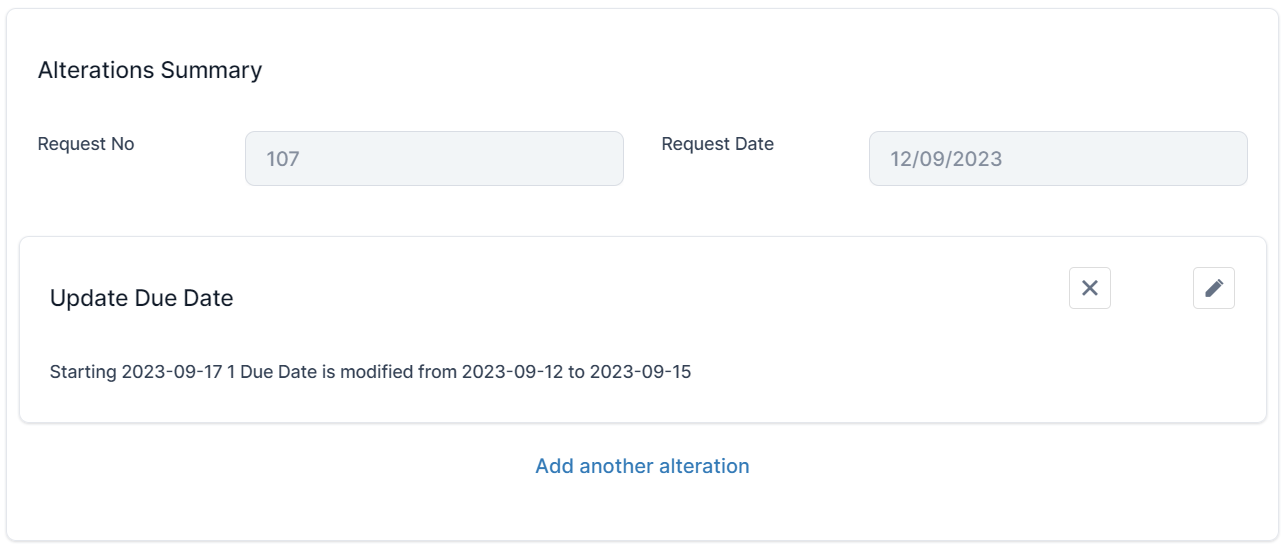Click the Update Due Date card title
This screenshot has height=547, width=1285.
point(141,298)
